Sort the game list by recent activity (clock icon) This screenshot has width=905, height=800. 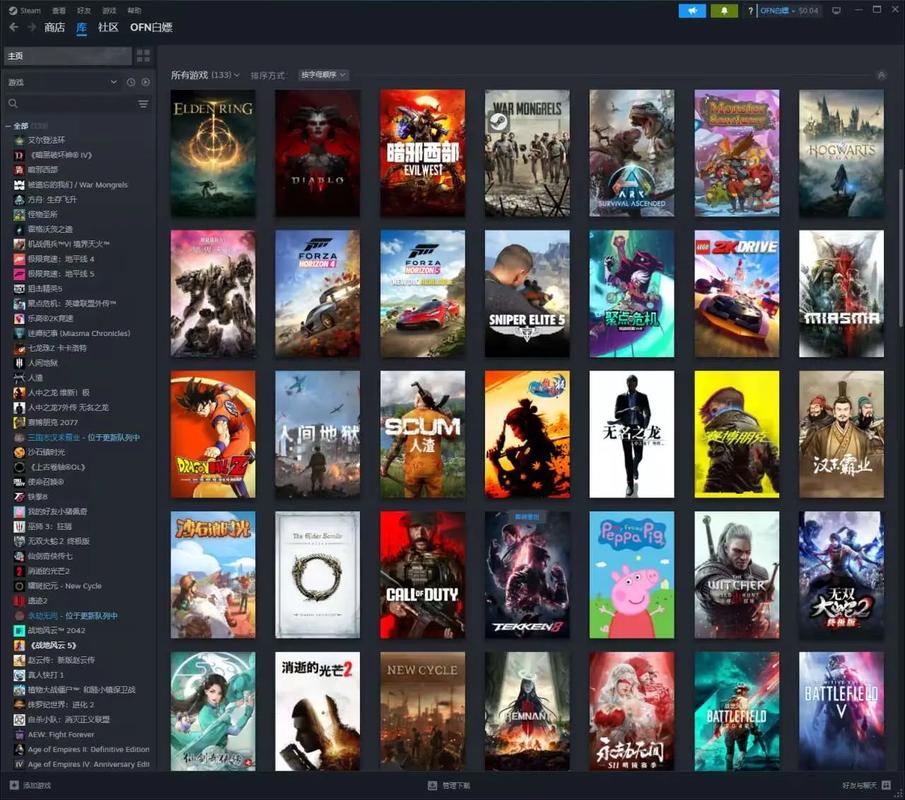point(131,83)
